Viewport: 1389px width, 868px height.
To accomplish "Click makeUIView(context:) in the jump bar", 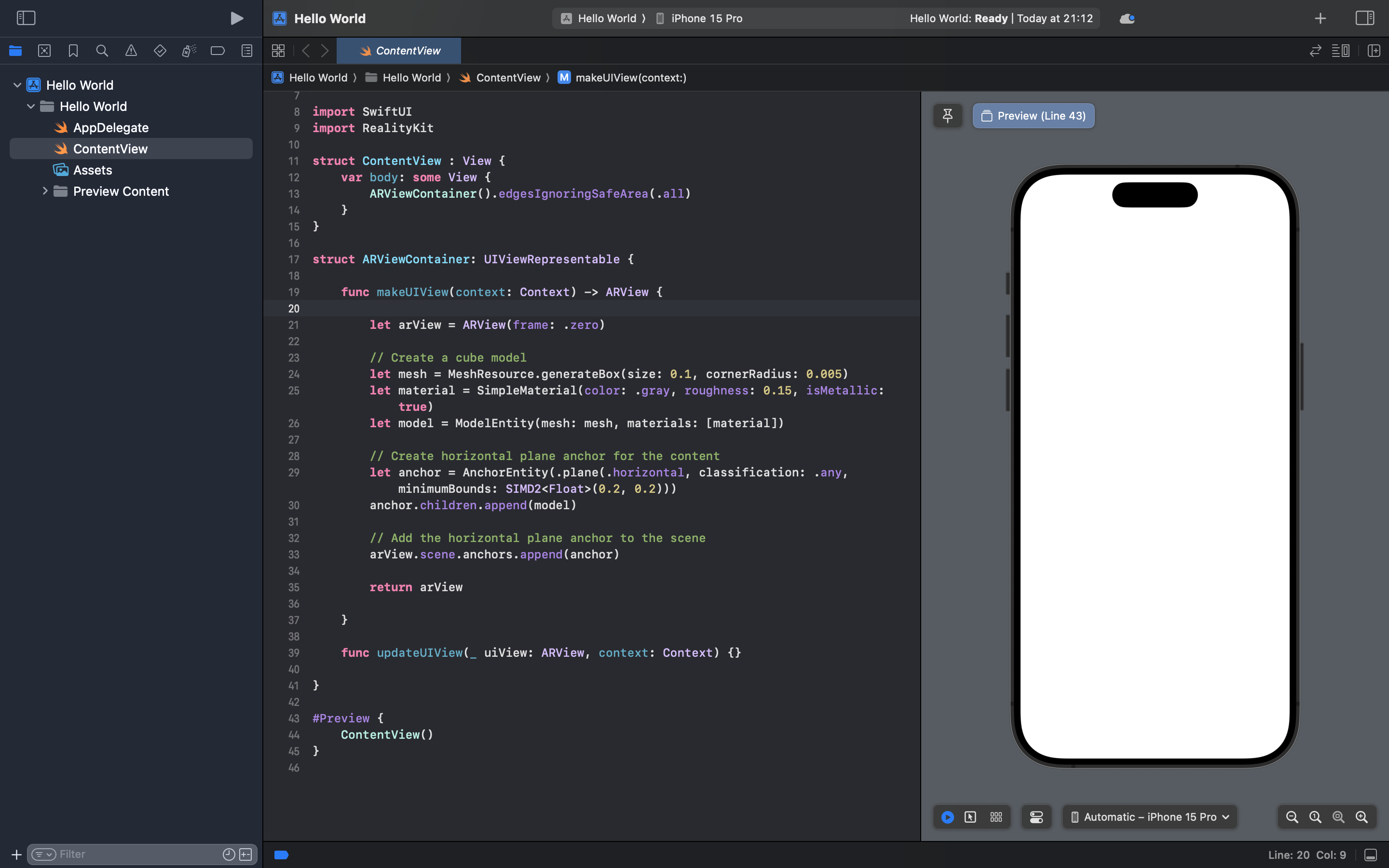I will (x=630, y=78).
